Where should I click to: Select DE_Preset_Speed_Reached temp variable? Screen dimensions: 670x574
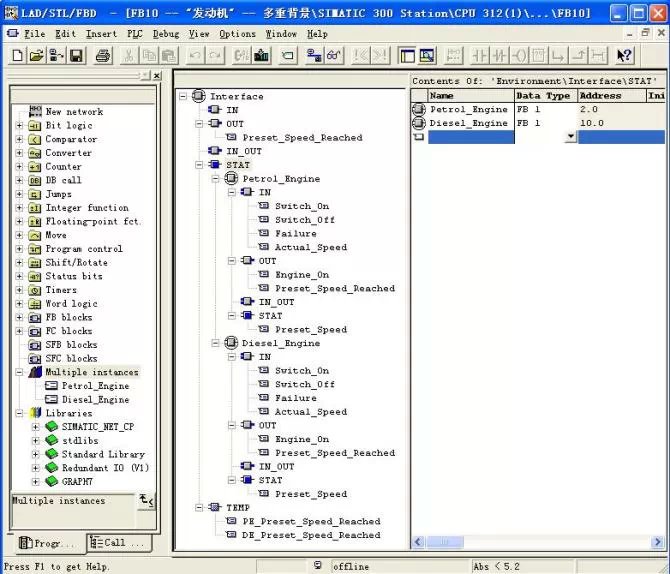pos(311,535)
